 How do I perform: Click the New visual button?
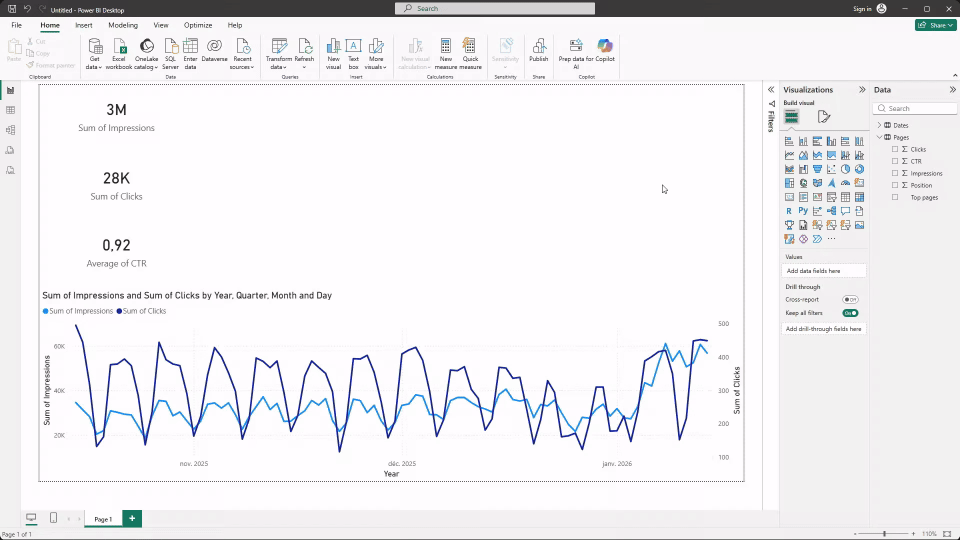tap(333, 54)
